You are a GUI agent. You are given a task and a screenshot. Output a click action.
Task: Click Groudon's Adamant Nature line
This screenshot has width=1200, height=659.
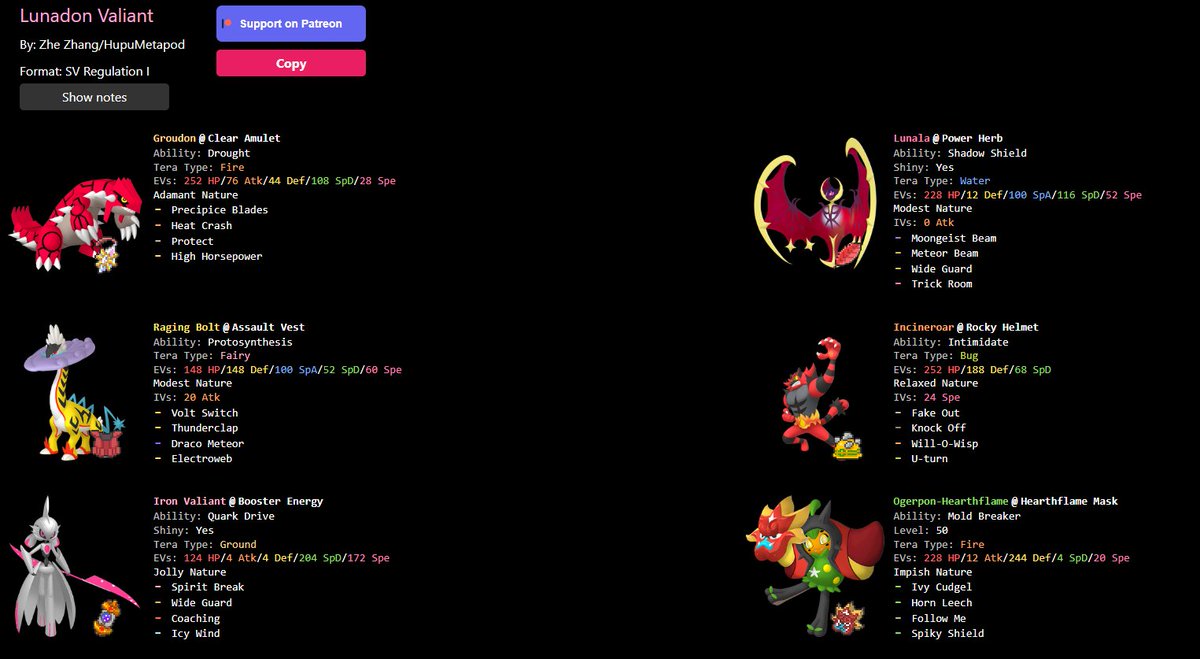[195, 195]
